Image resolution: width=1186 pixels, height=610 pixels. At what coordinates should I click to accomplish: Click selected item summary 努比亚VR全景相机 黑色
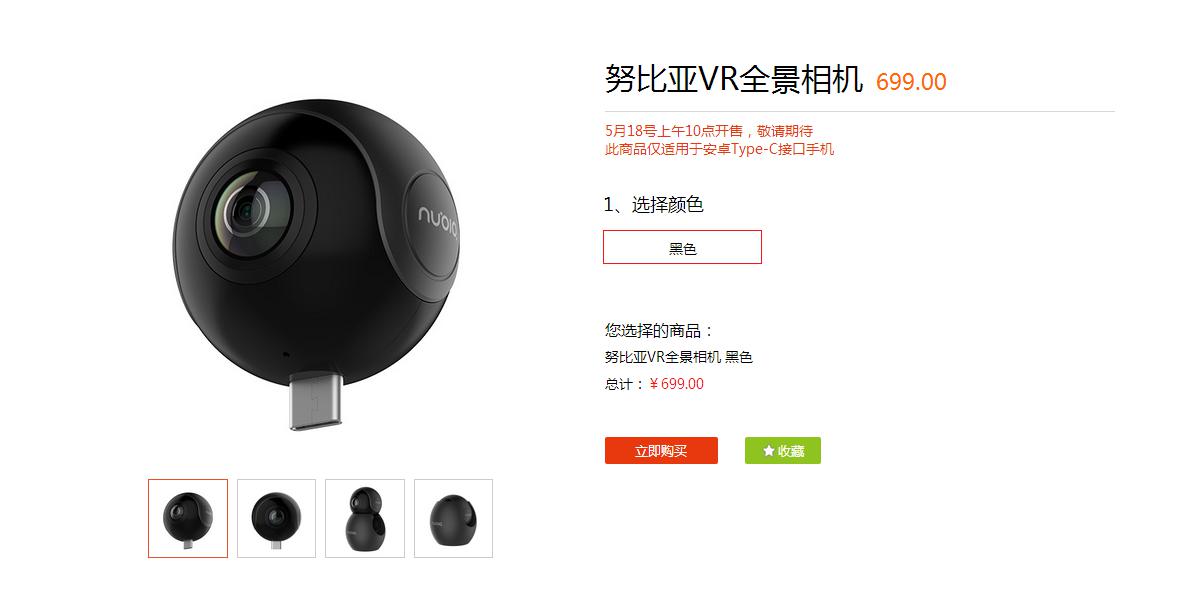[678, 357]
